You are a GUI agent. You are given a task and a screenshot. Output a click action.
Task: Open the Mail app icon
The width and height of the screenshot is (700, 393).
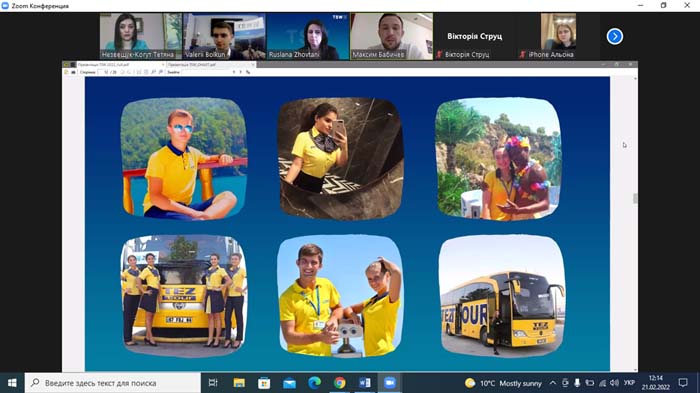click(x=289, y=383)
